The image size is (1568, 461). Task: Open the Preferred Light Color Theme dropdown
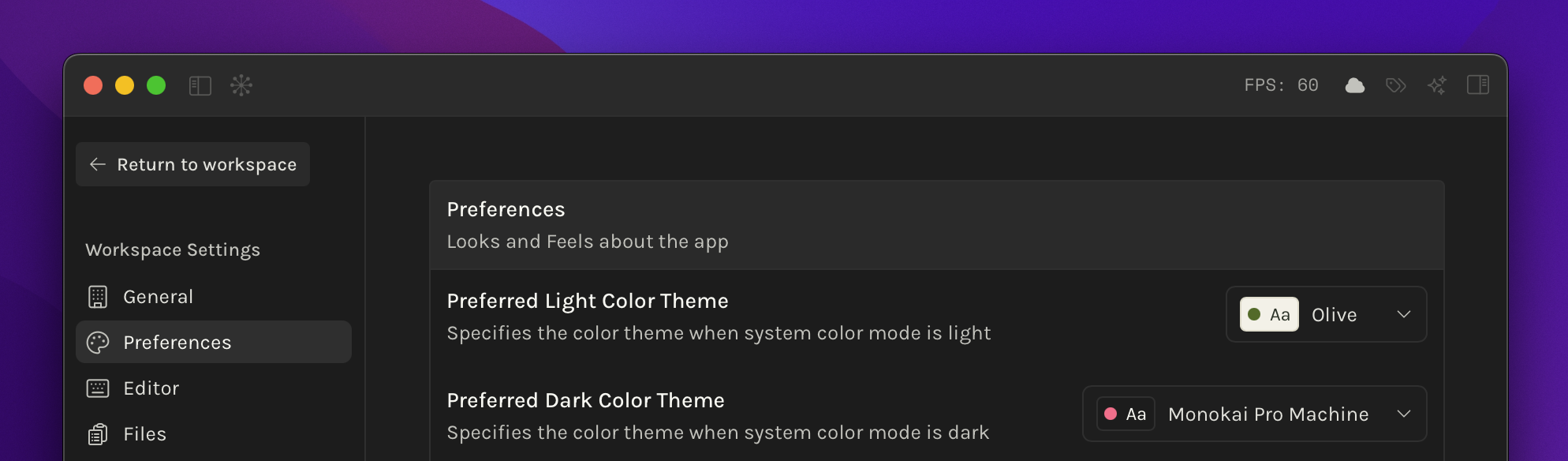1325,314
